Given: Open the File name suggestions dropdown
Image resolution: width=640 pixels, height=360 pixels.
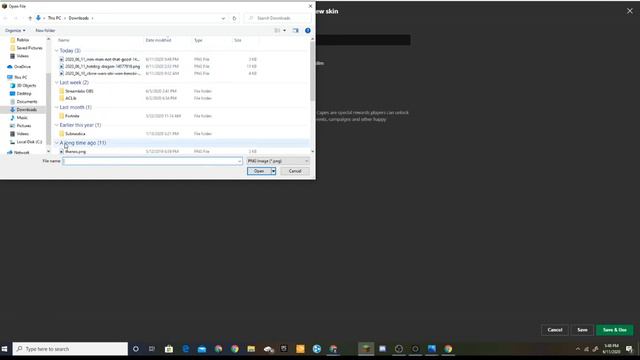Looking at the screenshot, I should [x=239, y=161].
